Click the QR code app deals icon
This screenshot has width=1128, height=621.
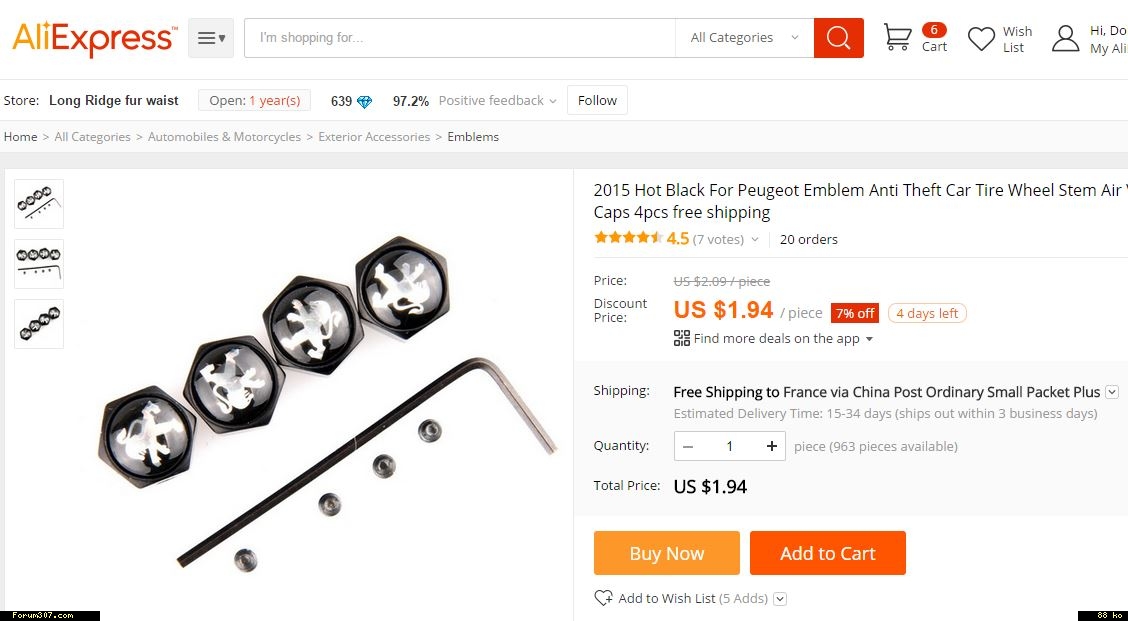[x=682, y=338]
